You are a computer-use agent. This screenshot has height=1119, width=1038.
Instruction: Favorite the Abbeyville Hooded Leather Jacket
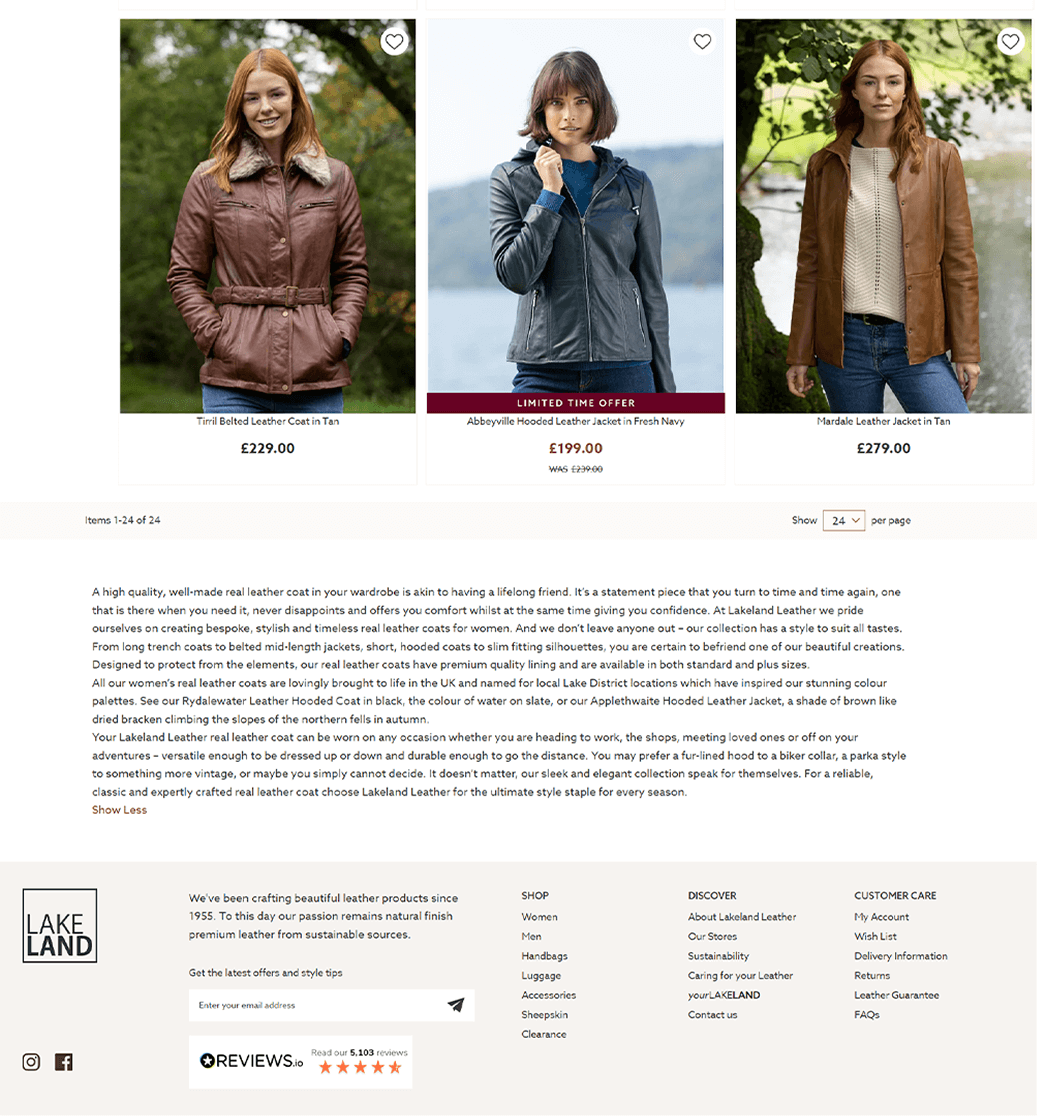pyautogui.click(x=702, y=41)
